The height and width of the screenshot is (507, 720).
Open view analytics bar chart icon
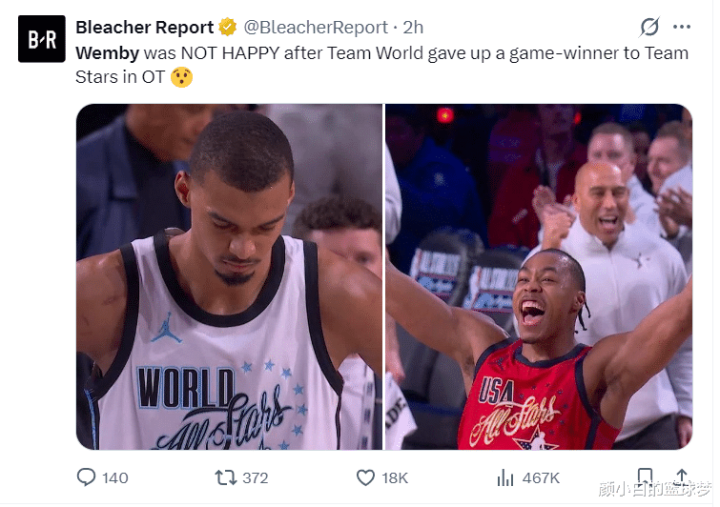pos(505,478)
